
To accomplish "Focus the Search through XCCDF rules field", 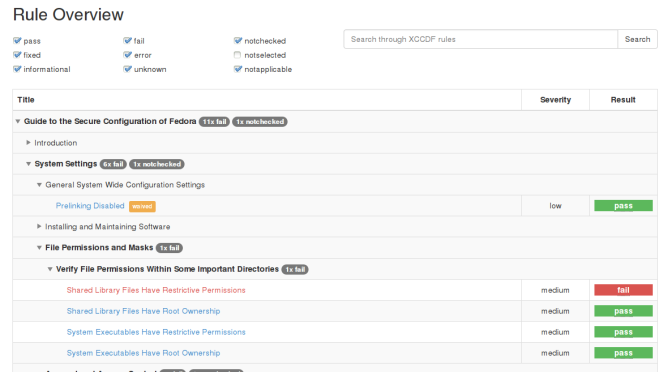I will pyautogui.click(x=480, y=39).
